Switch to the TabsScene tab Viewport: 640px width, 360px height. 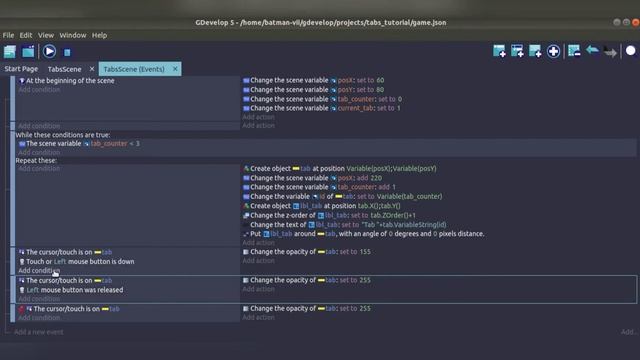(64, 69)
